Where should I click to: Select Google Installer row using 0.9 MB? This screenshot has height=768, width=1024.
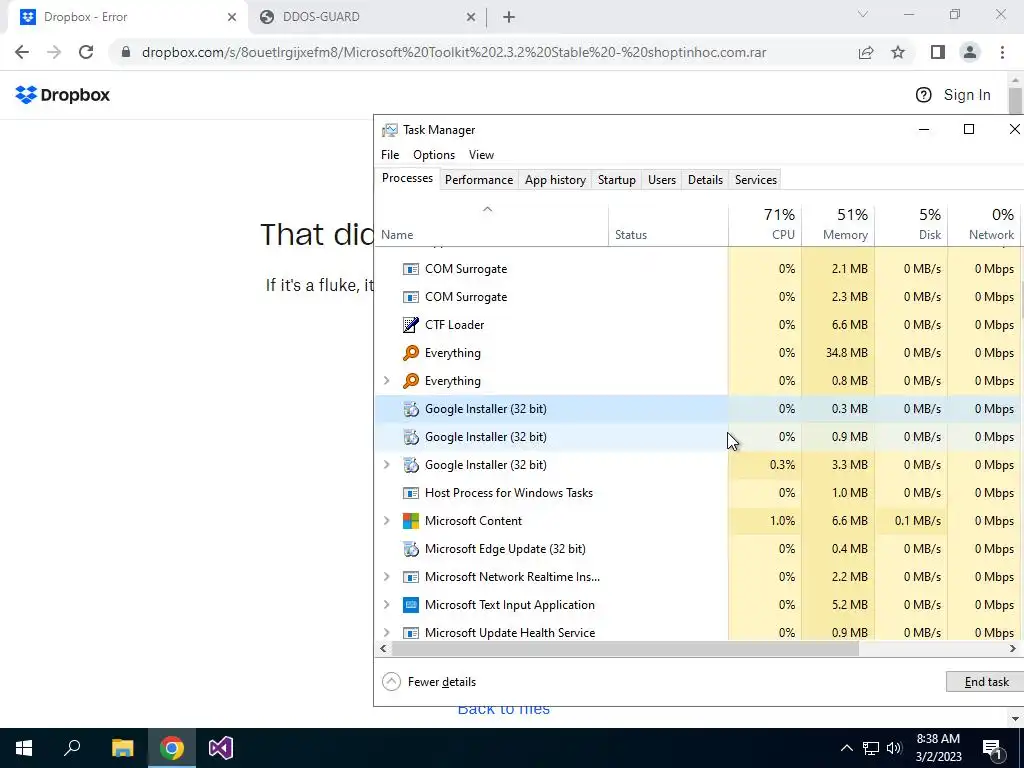699,437
